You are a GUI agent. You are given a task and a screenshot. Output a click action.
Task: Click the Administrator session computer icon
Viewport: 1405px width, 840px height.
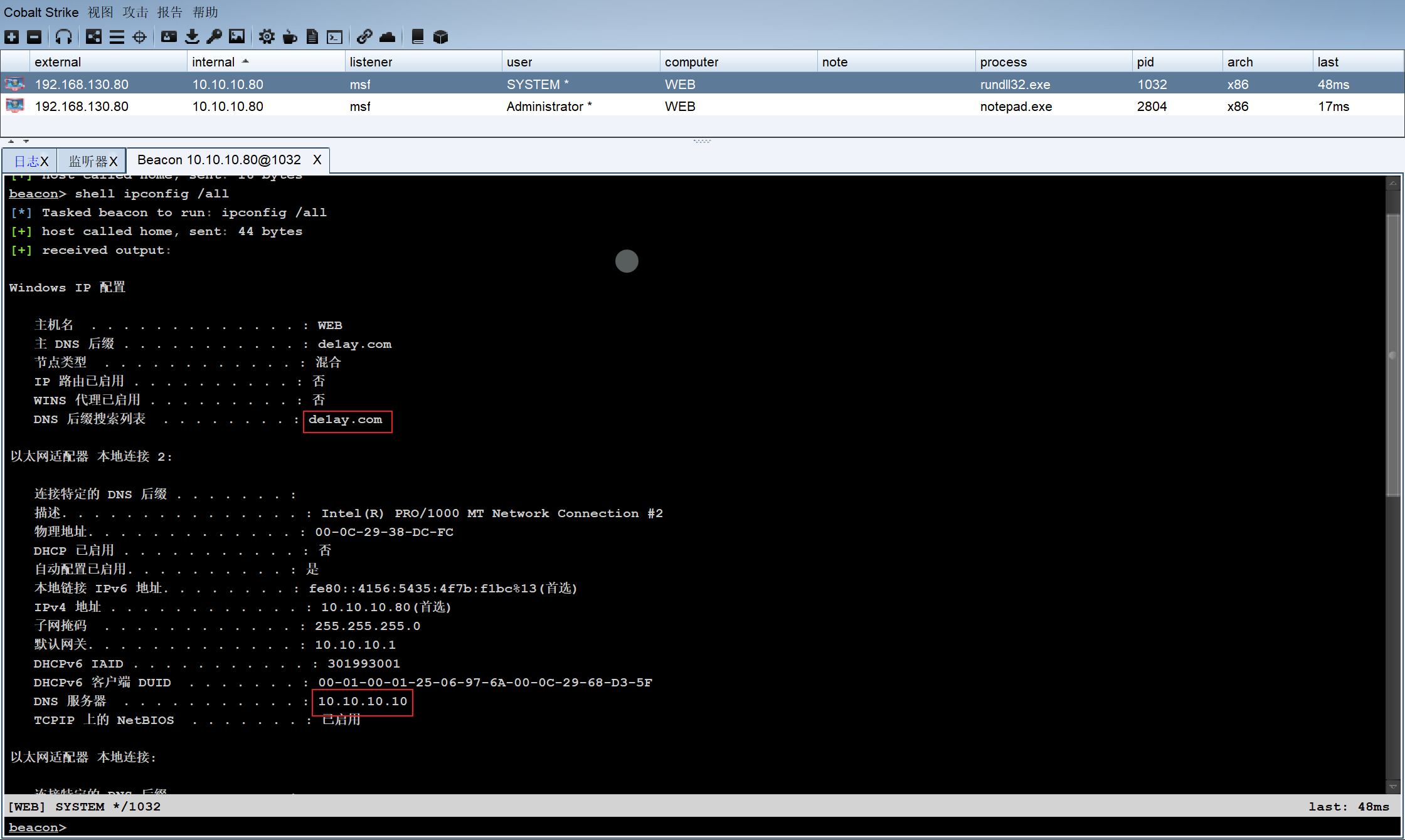(x=15, y=106)
